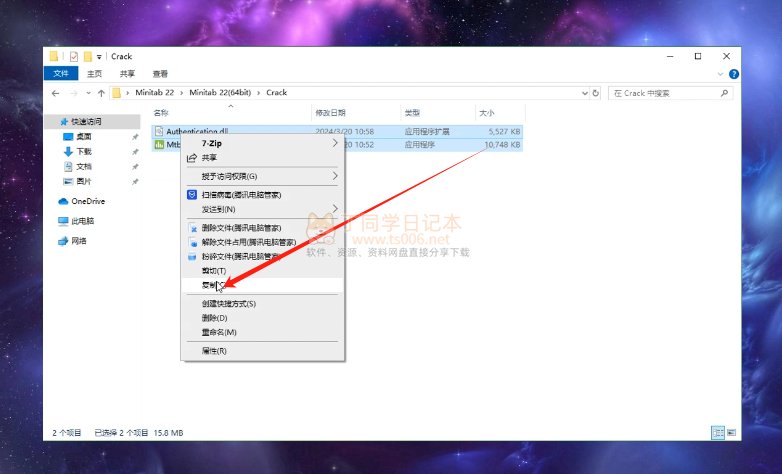Switch to large icons view
This screenshot has width=782, height=474.
point(731,433)
